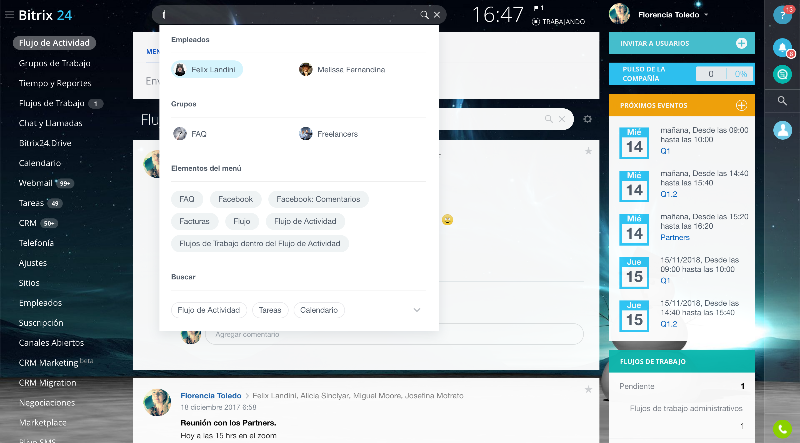This screenshot has height=443, width=800.
Task: Search in Tareas chip
Action: tap(270, 310)
